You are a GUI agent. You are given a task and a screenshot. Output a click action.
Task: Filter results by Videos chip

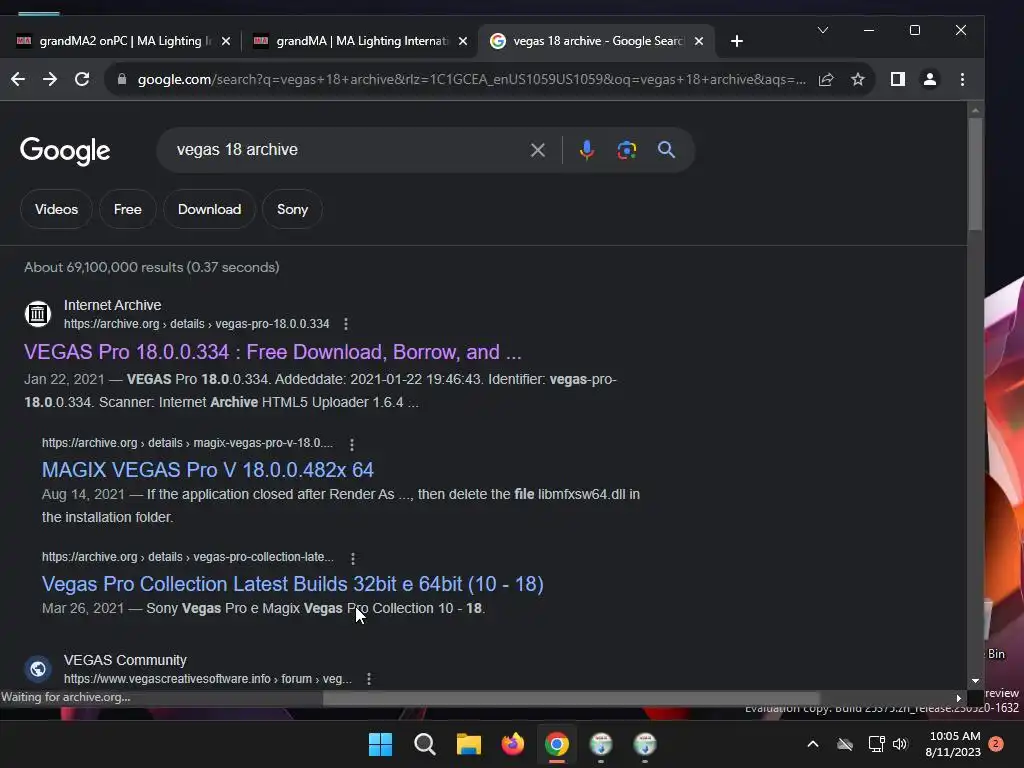pos(56,209)
